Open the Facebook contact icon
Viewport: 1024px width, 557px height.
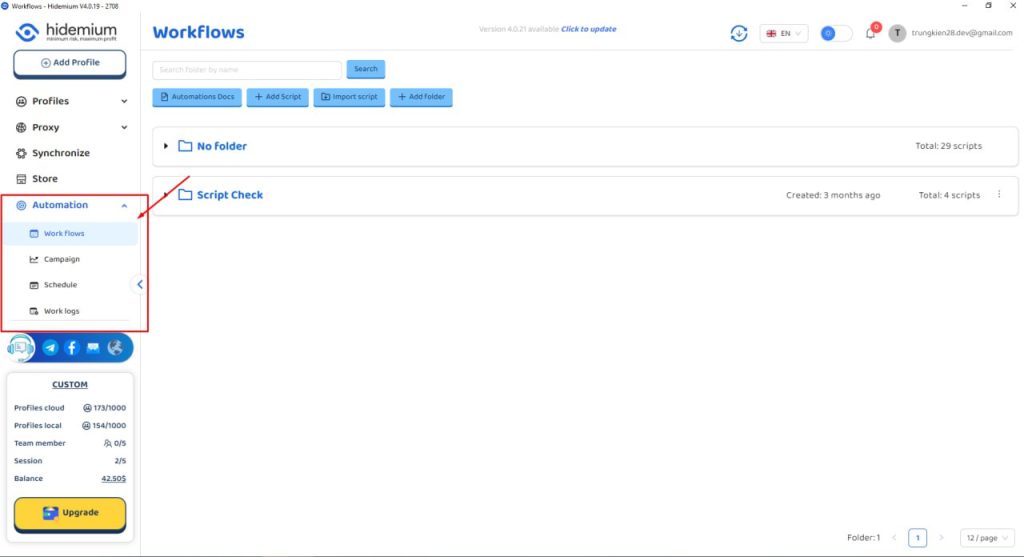(x=72, y=347)
